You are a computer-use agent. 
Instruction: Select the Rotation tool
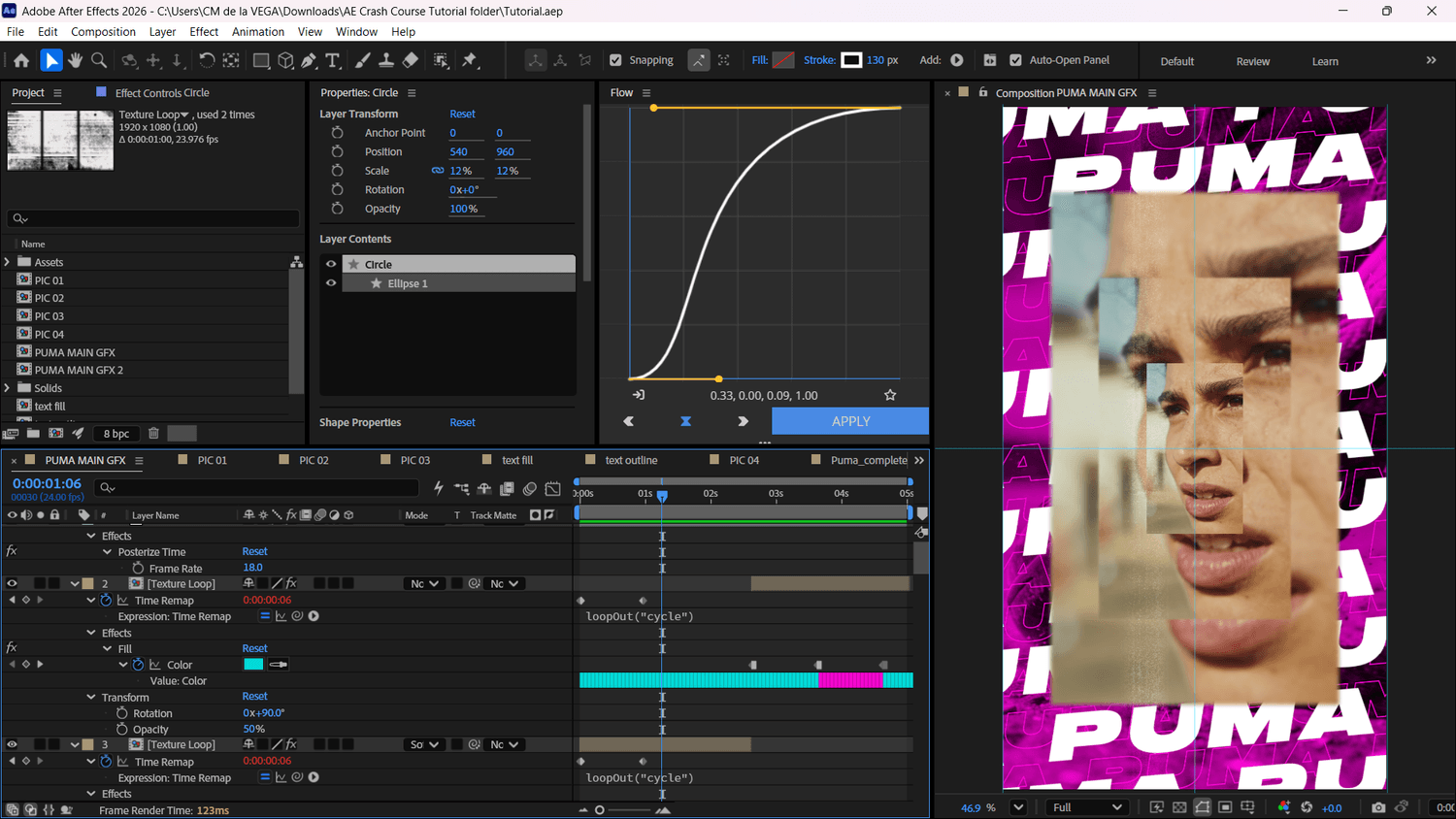coord(207,60)
